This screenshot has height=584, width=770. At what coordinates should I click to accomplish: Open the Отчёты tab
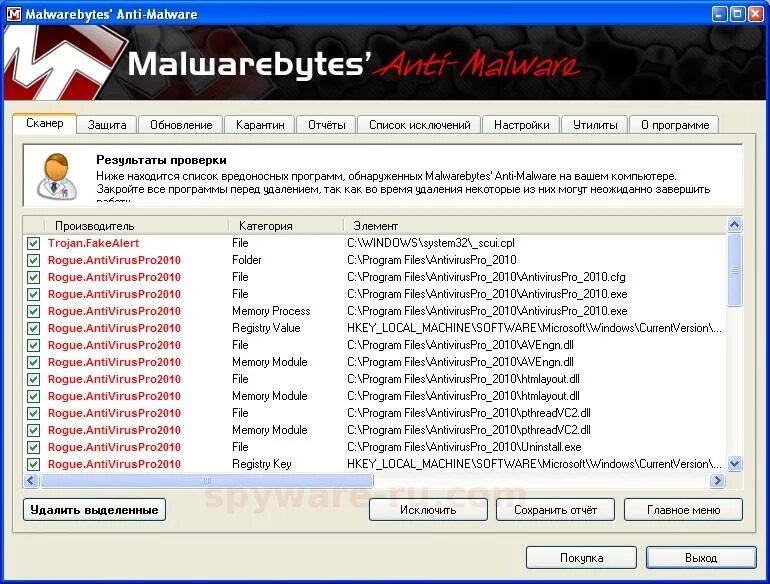point(327,125)
